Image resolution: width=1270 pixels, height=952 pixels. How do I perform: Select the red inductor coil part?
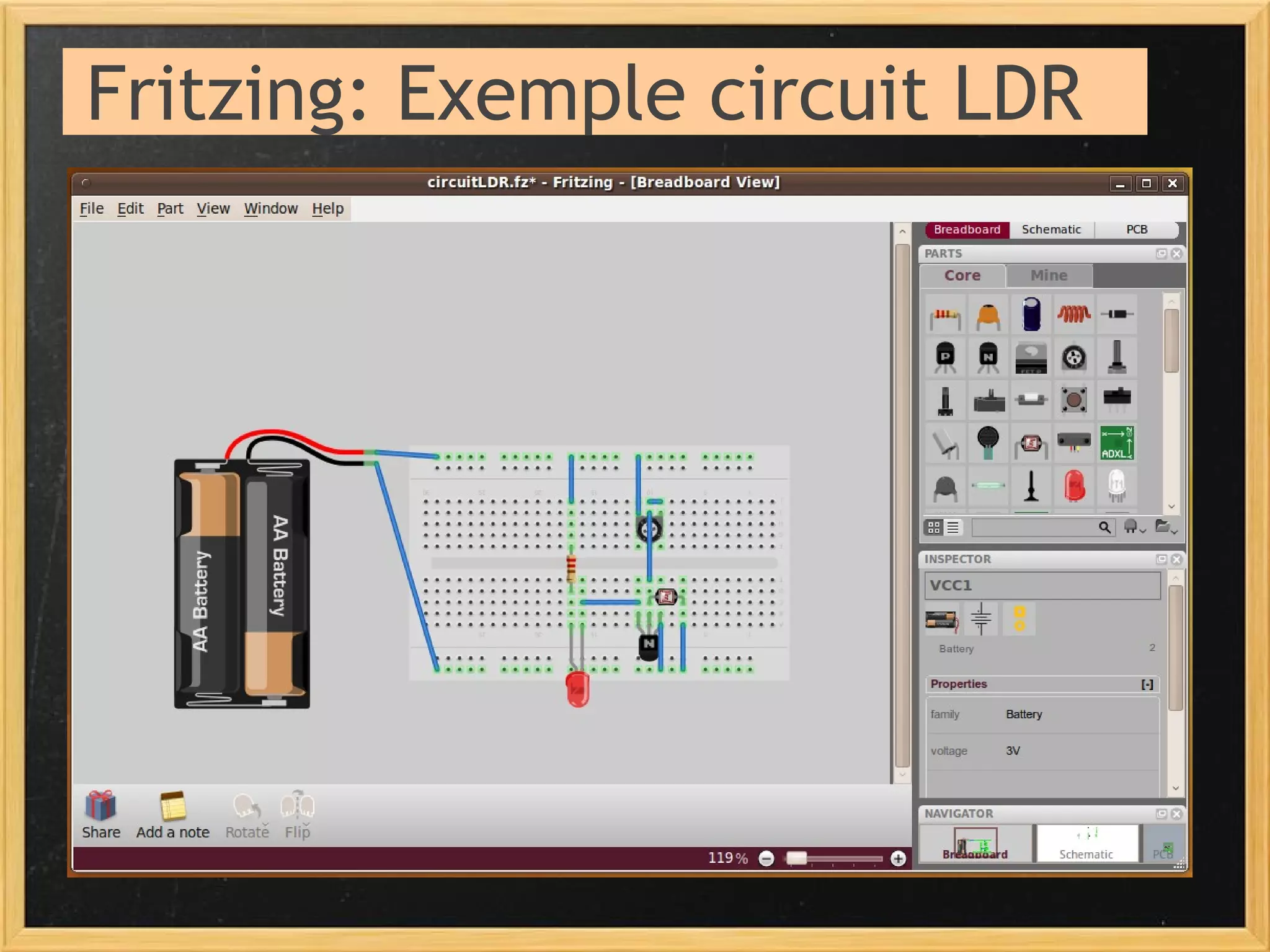(x=1073, y=315)
